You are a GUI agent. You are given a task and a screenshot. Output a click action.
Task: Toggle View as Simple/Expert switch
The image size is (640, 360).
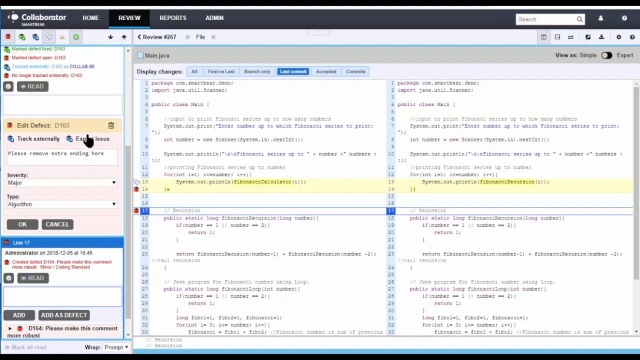click(607, 56)
